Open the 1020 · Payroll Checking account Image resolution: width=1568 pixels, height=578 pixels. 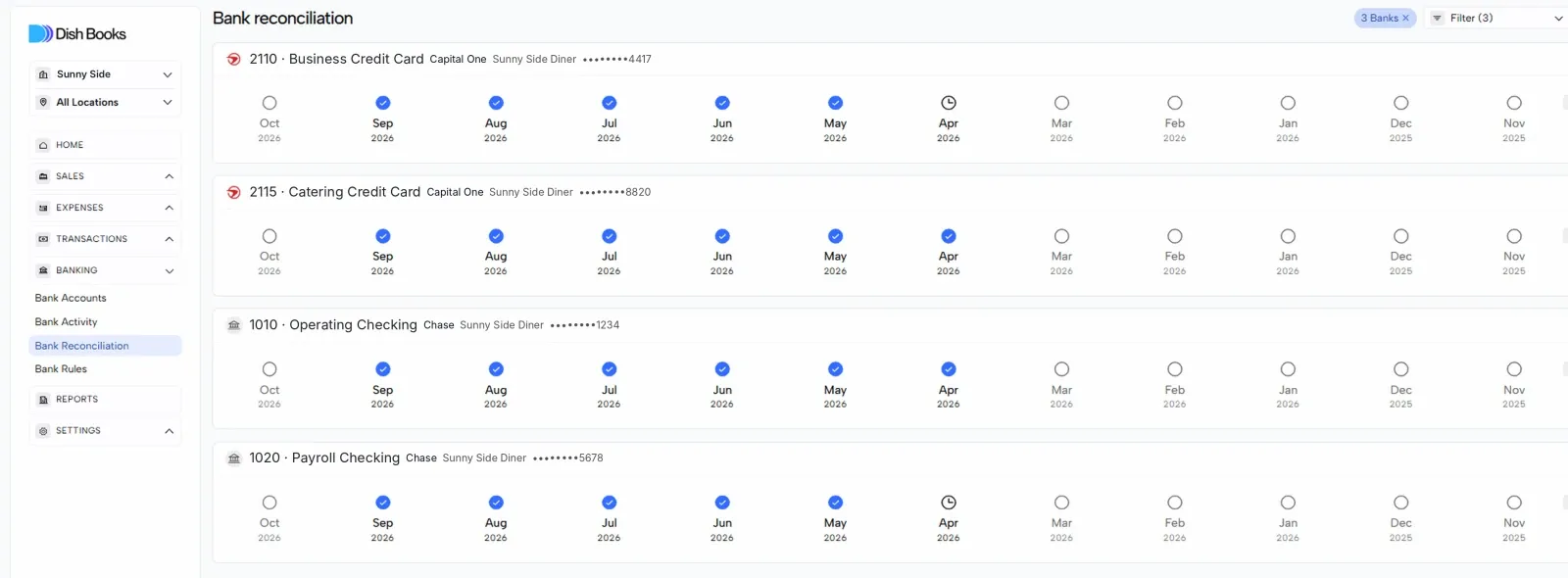pyautogui.click(x=324, y=458)
